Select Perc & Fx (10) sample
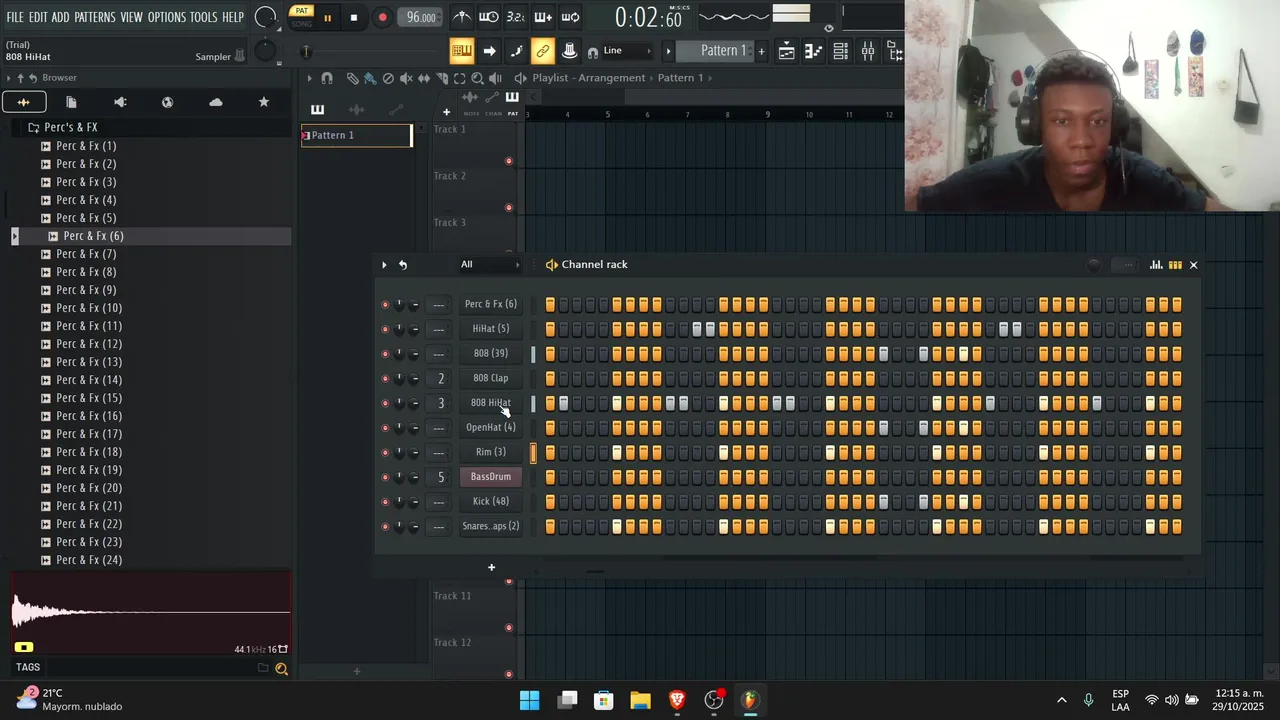This screenshot has width=1280, height=720. [89, 308]
